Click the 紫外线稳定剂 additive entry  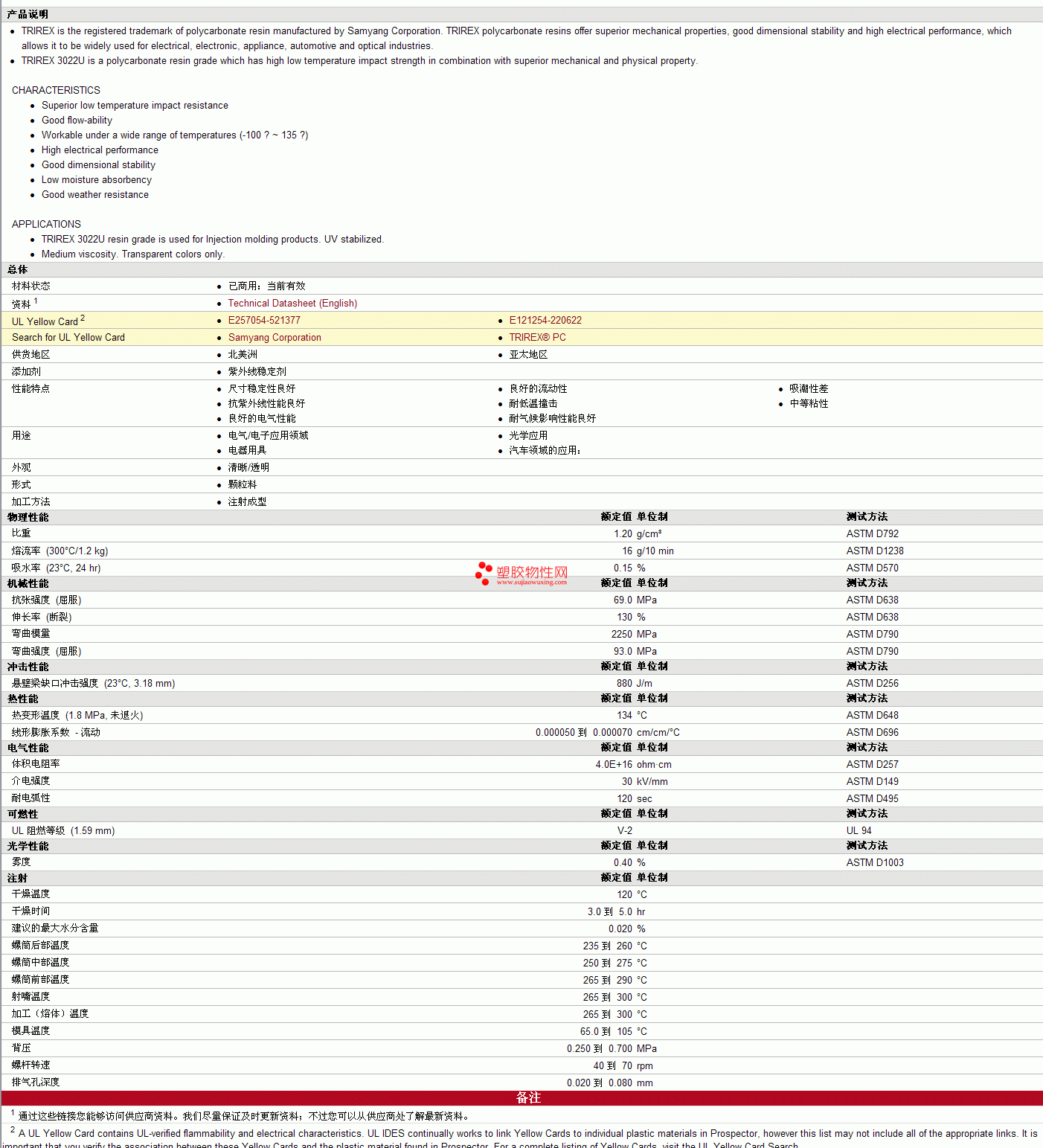tap(257, 372)
